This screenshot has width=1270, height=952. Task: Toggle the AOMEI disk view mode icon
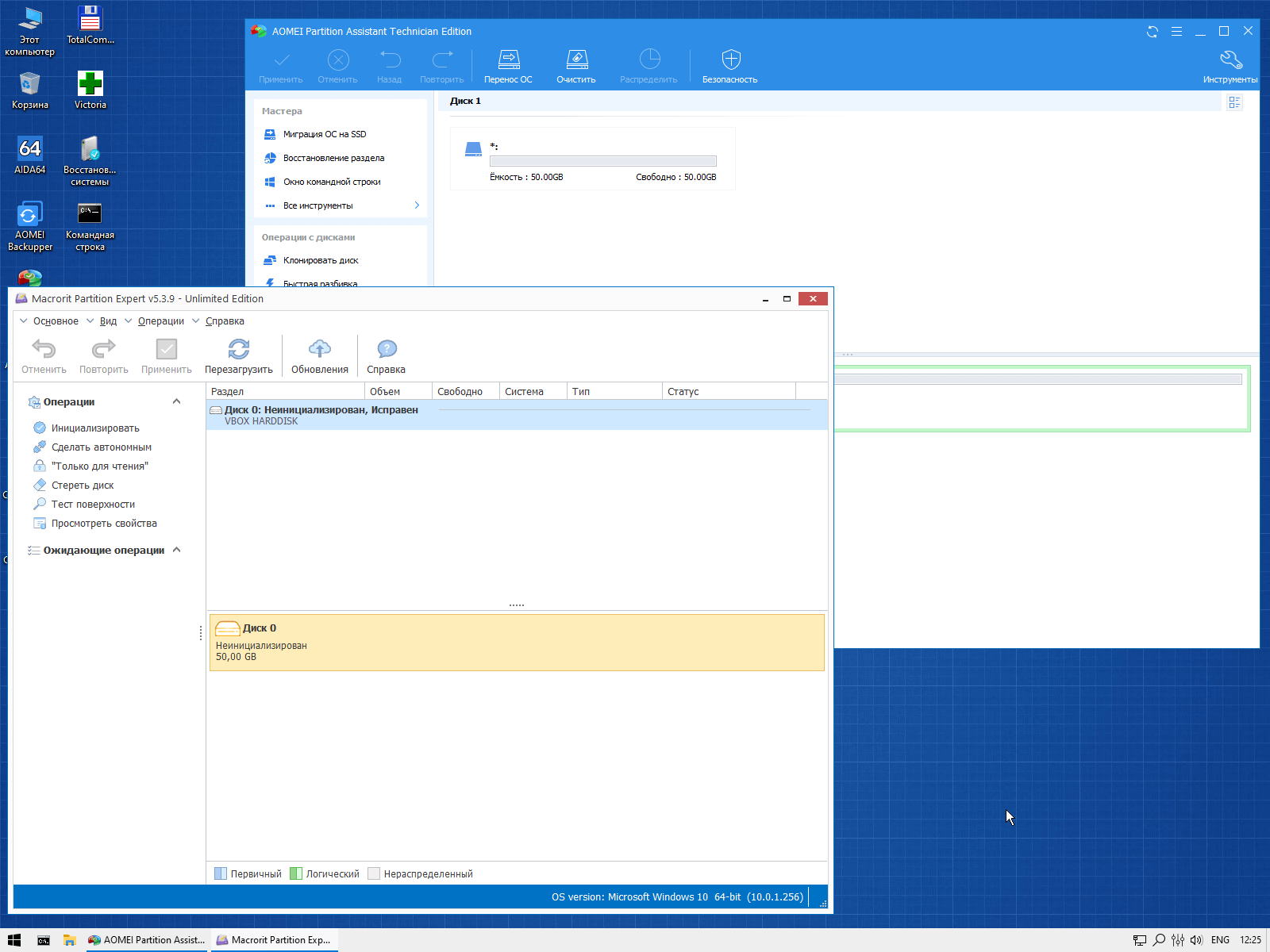coord(1234,102)
